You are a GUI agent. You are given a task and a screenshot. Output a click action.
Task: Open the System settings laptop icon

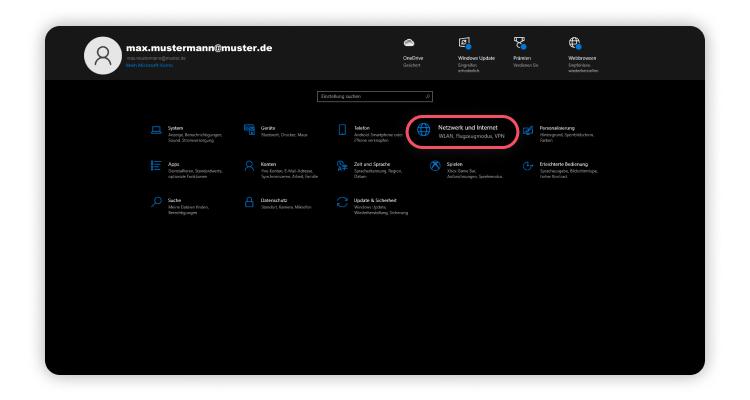click(x=156, y=130)
